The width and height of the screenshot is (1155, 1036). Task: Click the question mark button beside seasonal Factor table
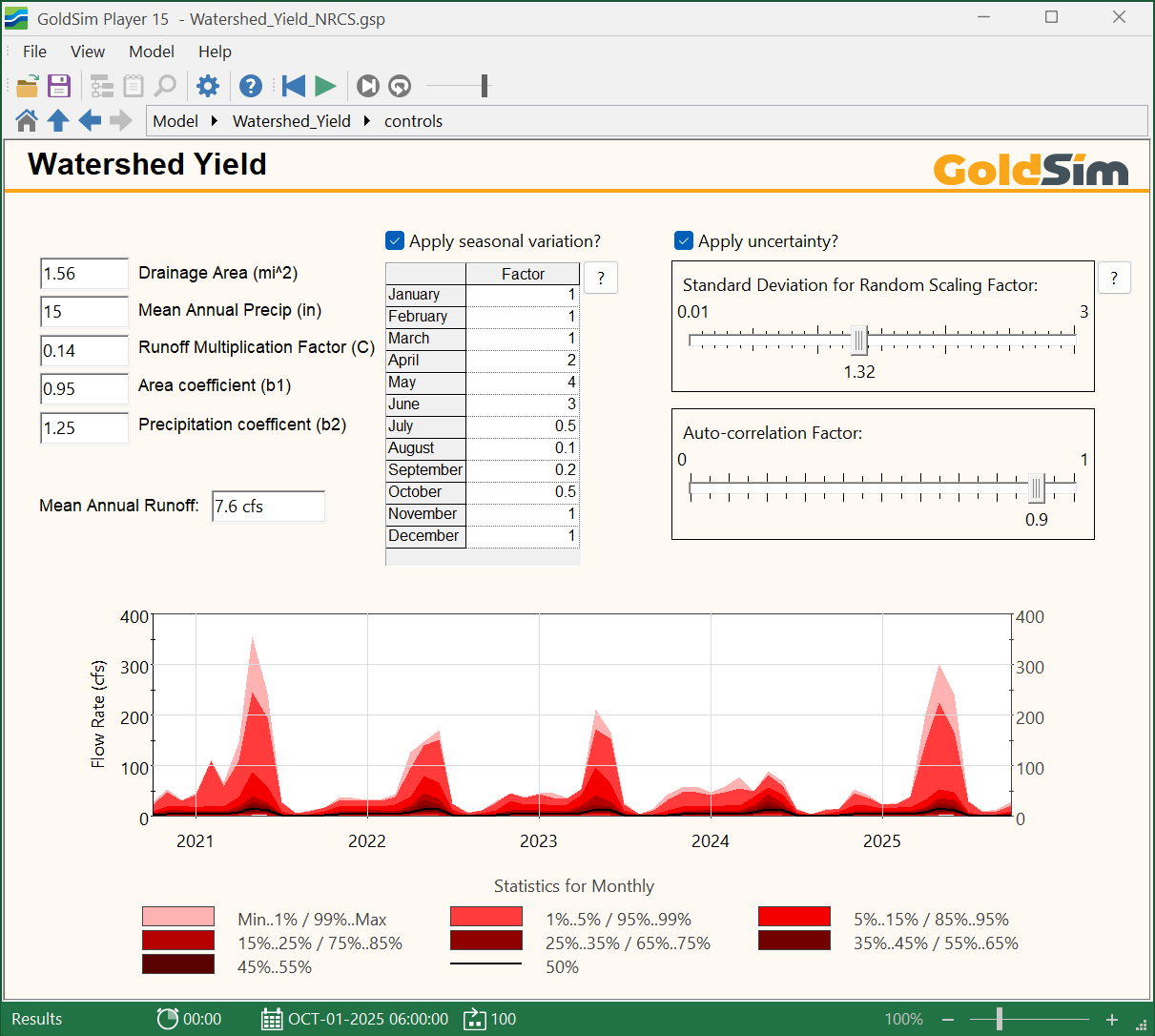click(x=601, y=278)
